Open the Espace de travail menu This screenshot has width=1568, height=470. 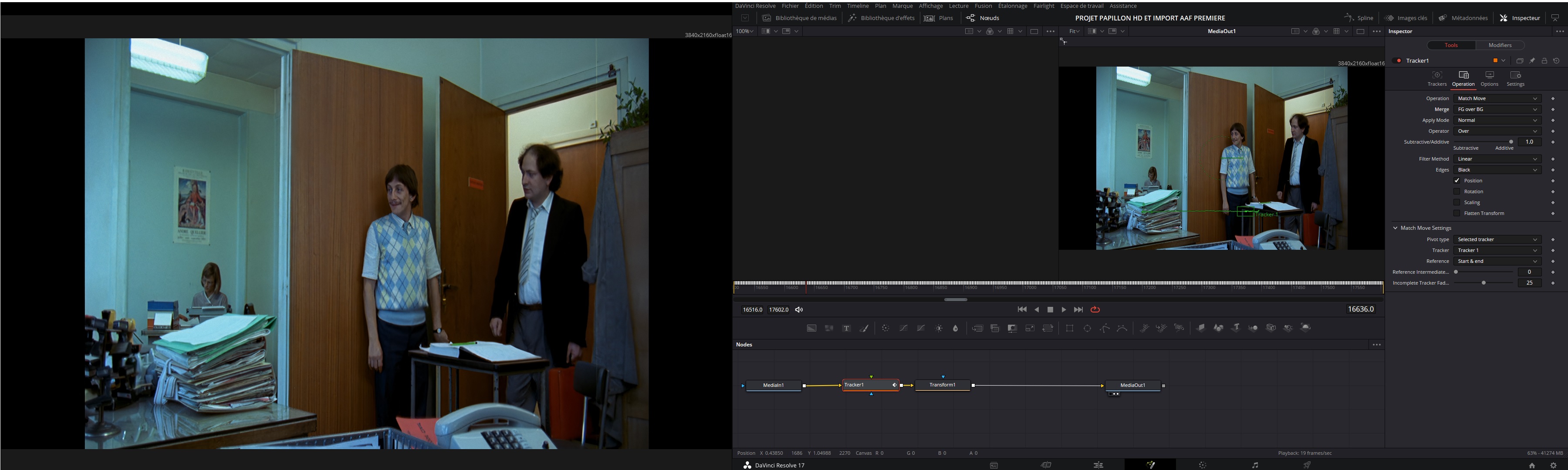click(x=1081, y=6)
